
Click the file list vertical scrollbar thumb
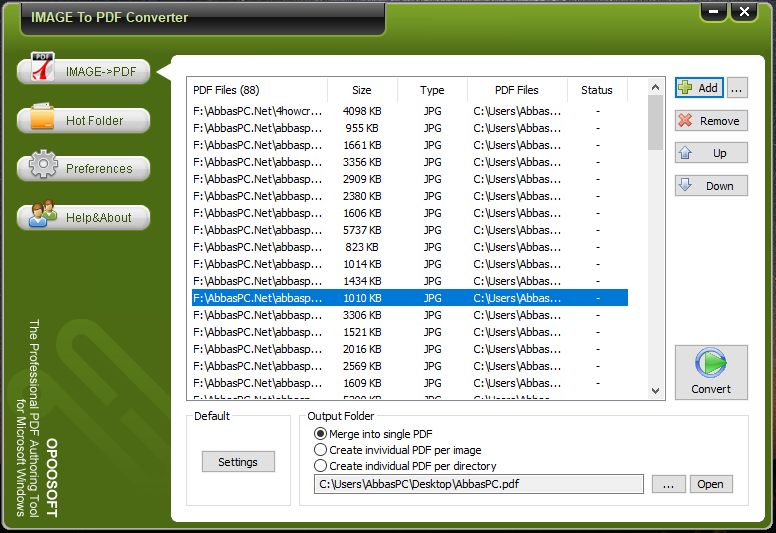tap(656, 122)
